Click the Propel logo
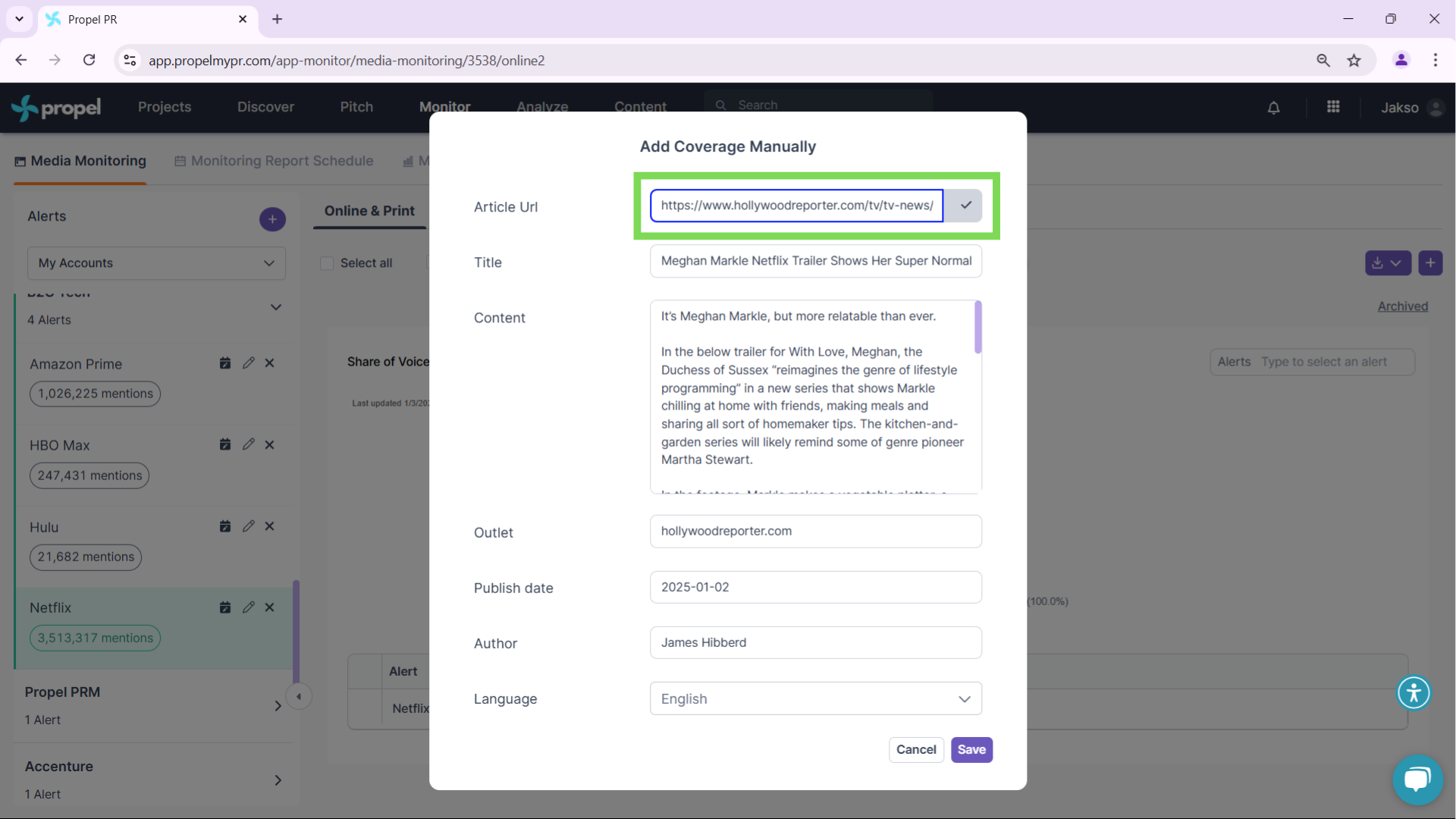 (x=56, y=108)
